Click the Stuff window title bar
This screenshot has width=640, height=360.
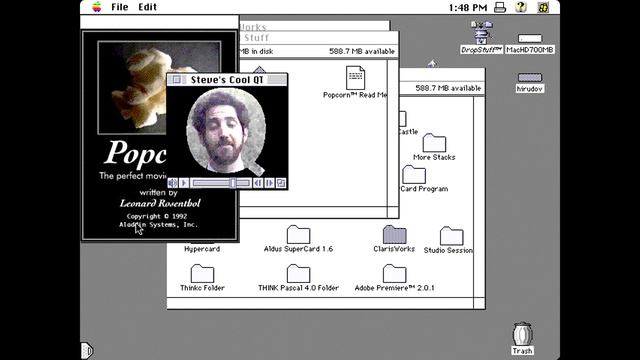pos(318,38)
